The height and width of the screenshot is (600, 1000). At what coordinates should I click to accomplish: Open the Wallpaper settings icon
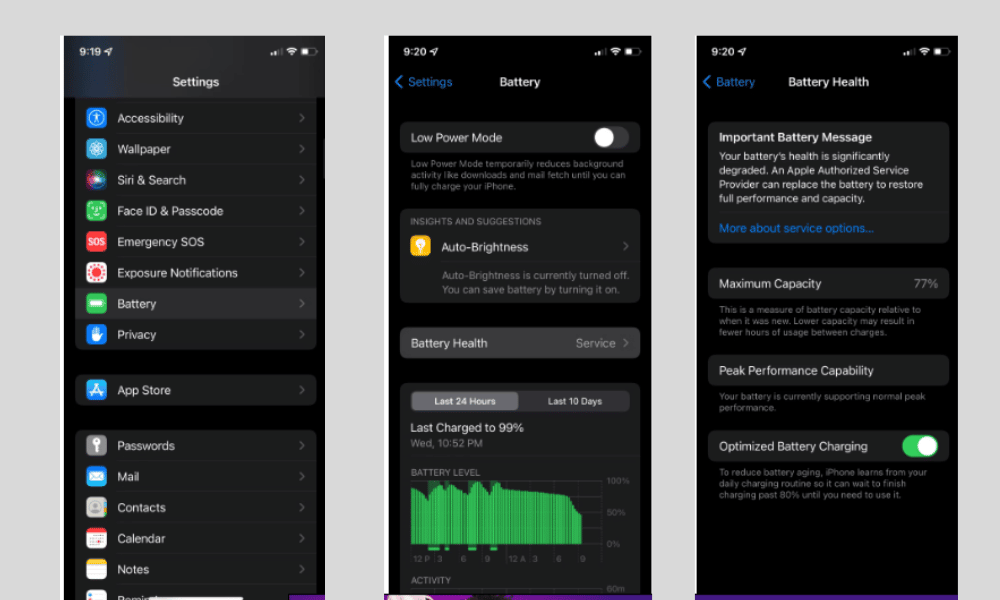pos(96,149)
